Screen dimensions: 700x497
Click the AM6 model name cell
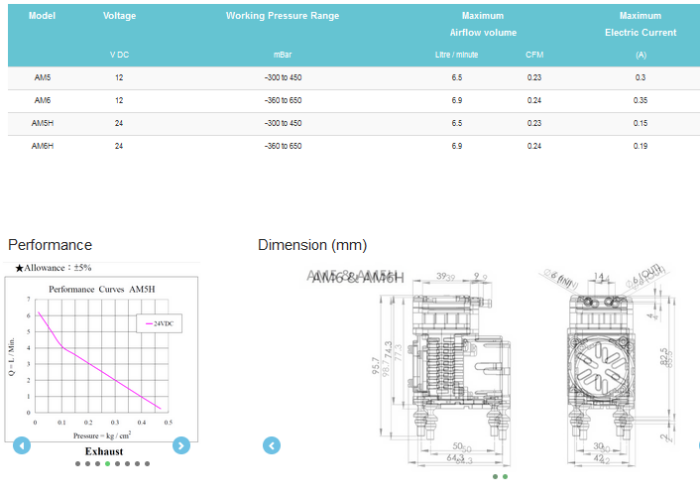[42, 100]
